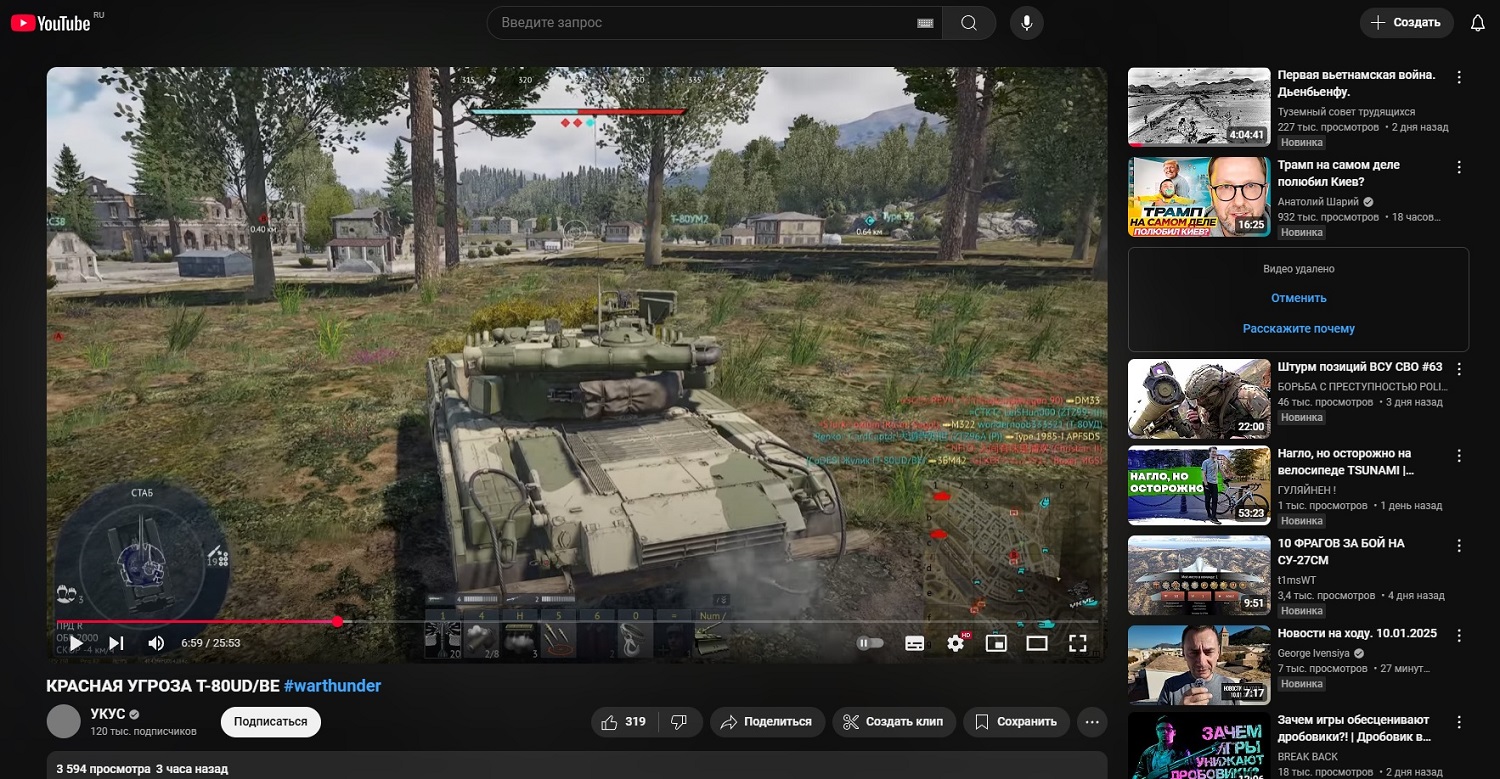Subscribe with the Подписаться button

(271, 722)
